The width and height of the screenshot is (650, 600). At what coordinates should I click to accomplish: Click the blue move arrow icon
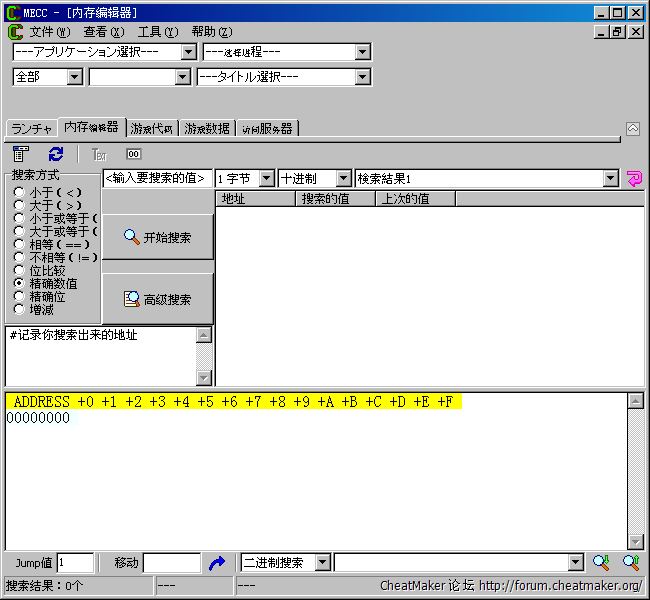217,563
